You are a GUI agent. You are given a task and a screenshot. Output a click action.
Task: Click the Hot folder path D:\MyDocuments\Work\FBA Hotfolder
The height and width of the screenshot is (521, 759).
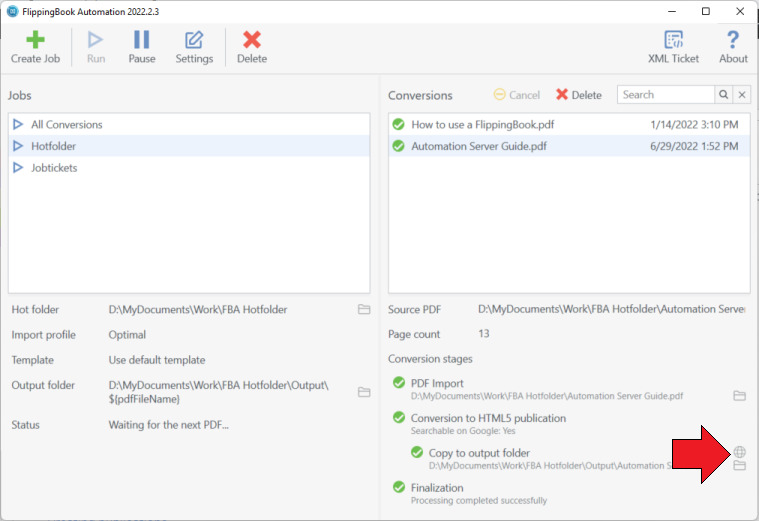pos(197,309)
